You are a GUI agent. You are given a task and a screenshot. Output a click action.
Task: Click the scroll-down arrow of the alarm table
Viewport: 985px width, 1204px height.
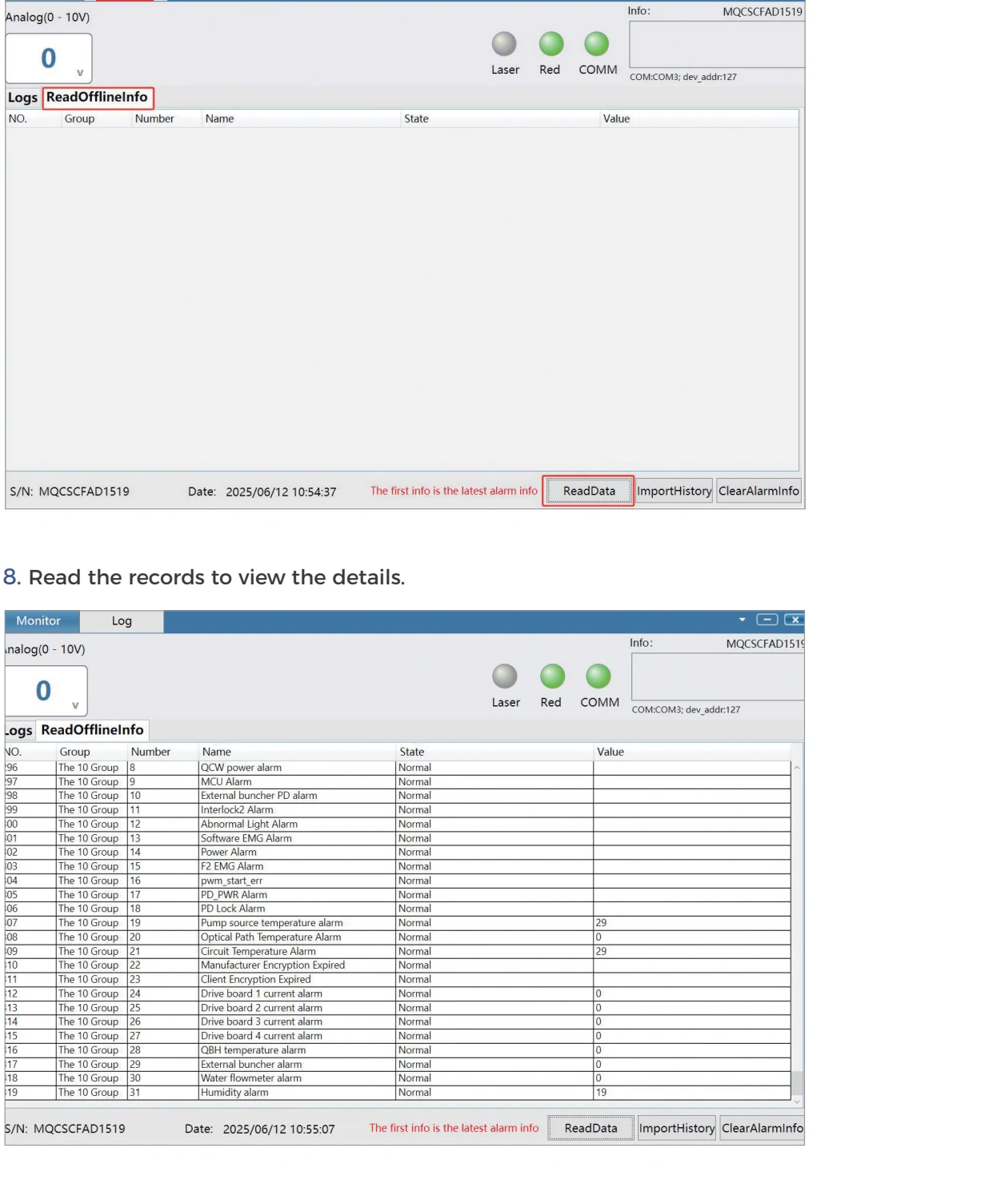[x=797, y=1102]
